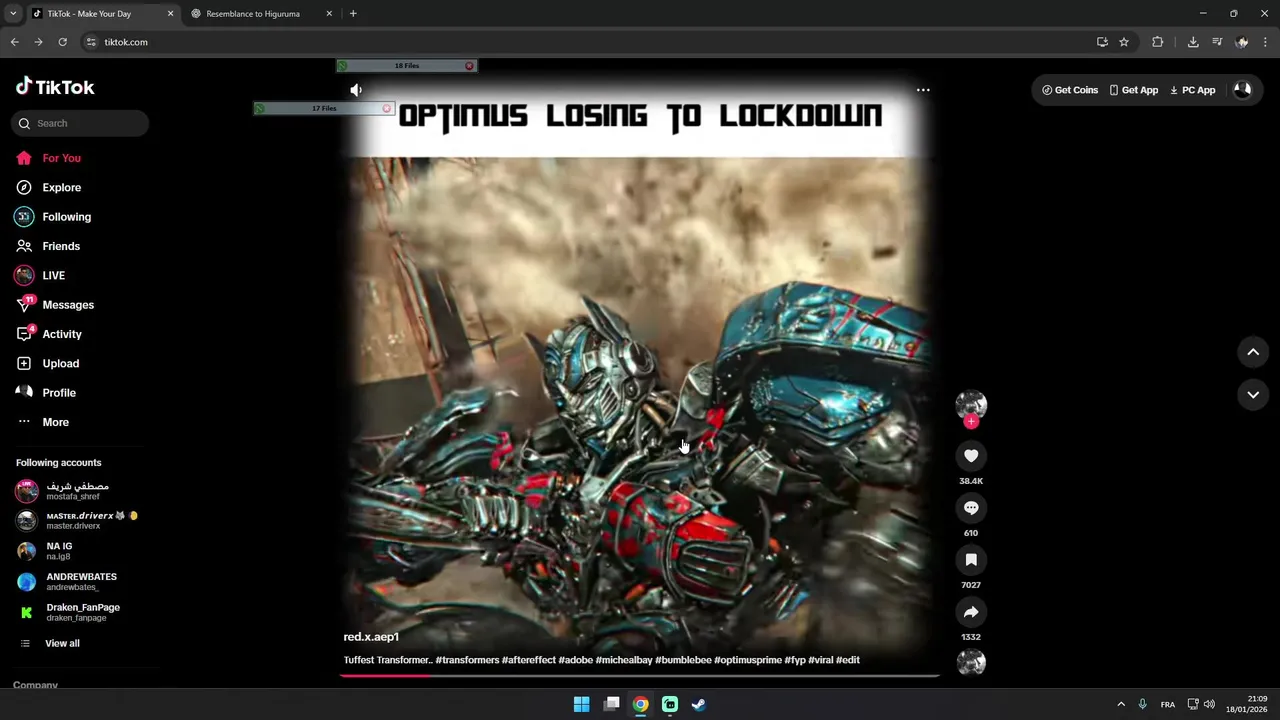Open the video's three-dot options menu
The height and width of the screenshot is (720, 1280).
coord(923,90)
